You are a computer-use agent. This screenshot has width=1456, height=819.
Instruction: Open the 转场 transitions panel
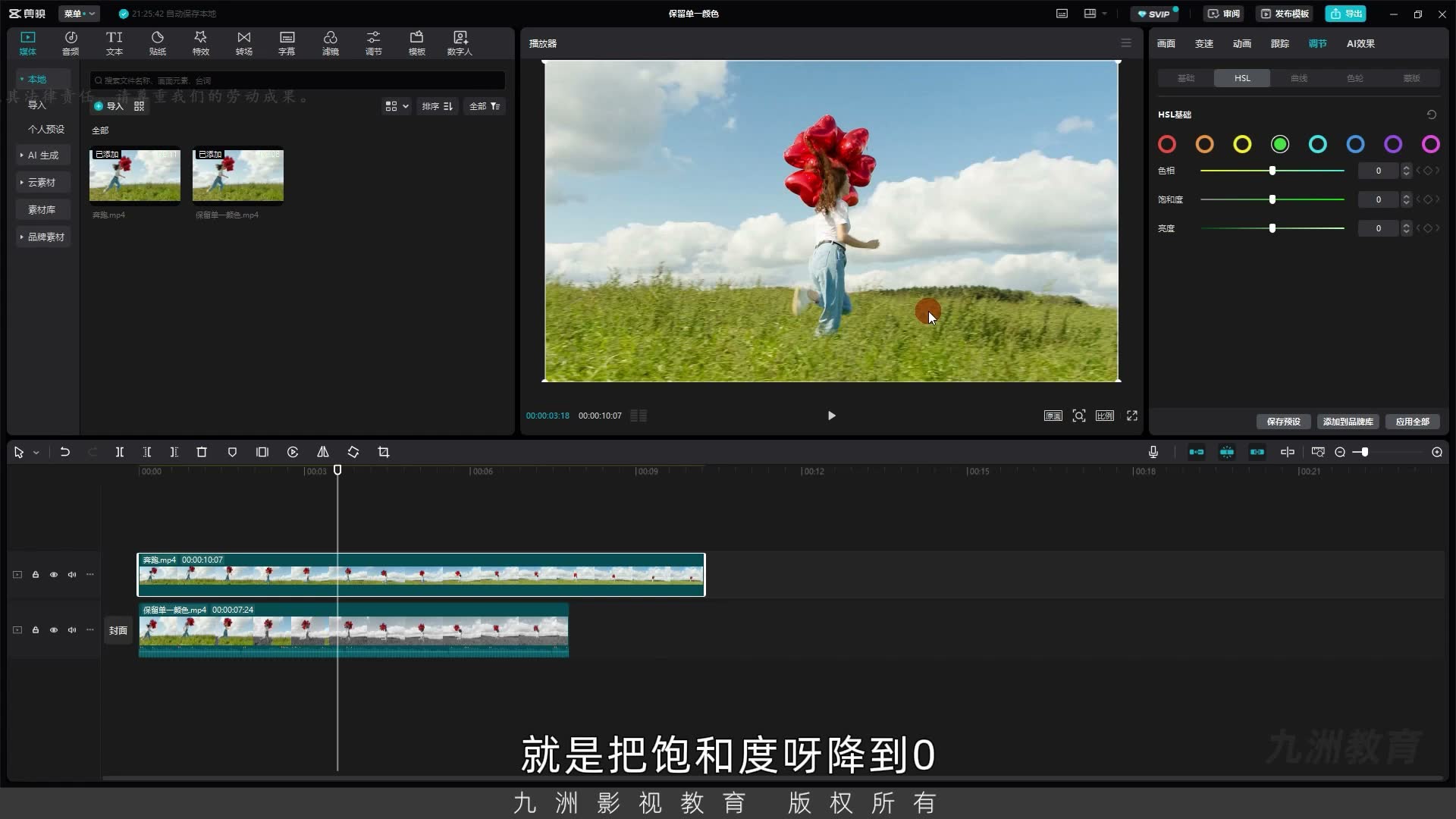point(243,43)
